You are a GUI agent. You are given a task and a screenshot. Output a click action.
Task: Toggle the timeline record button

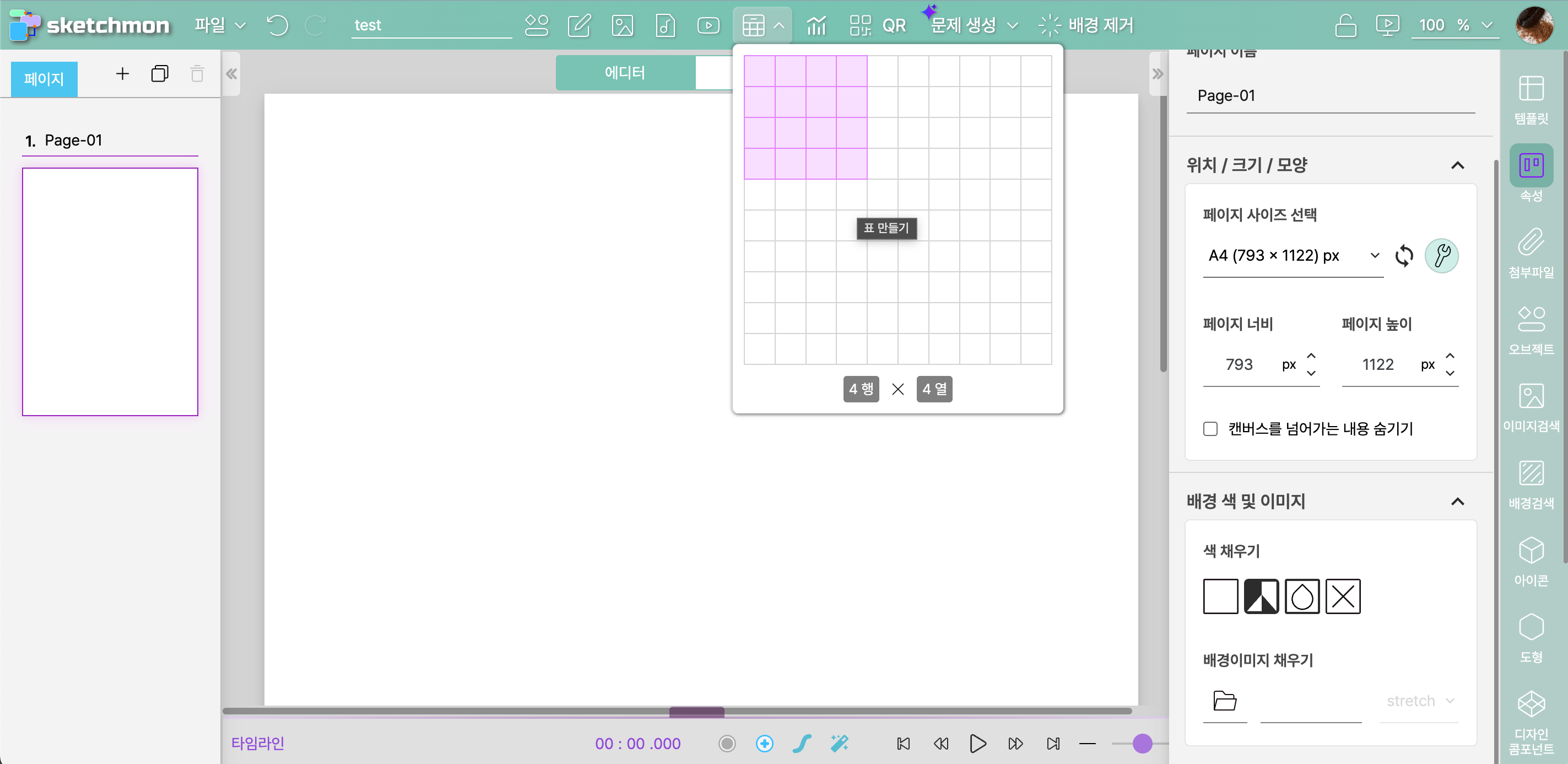[x=727, y=743]
